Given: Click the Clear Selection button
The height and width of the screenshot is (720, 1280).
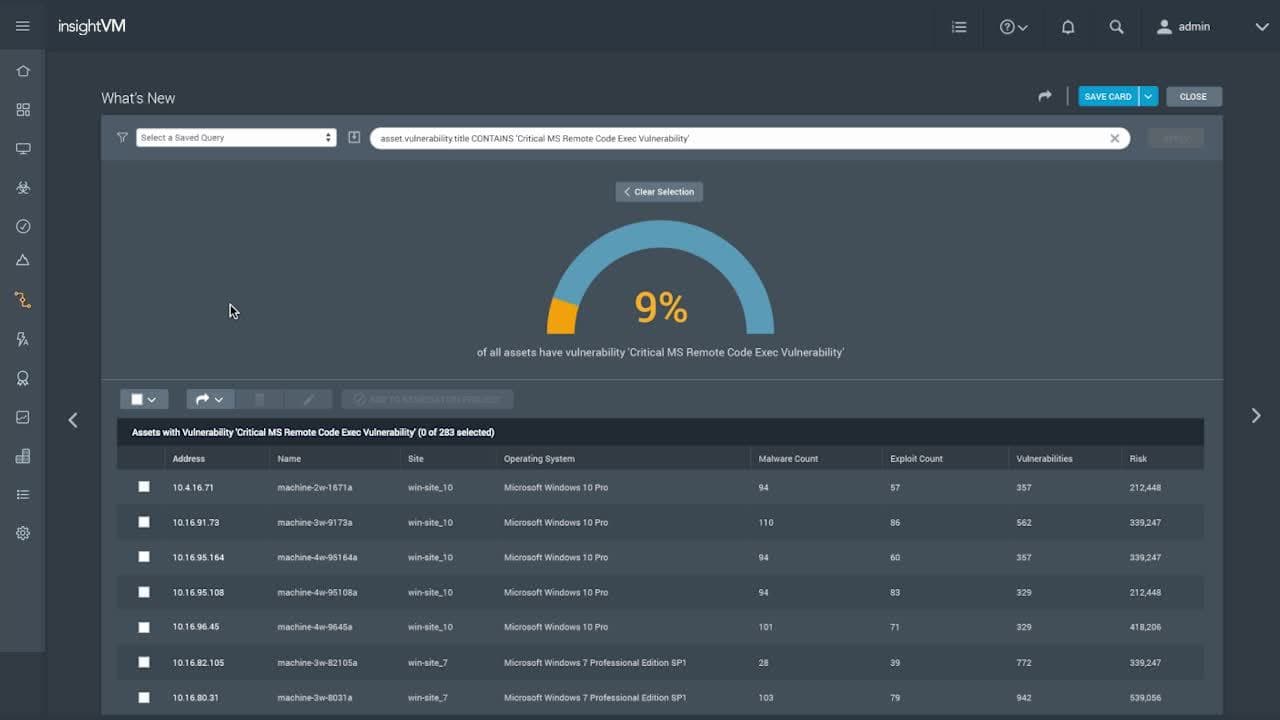Looking at the screenshot, I should pos(659,192).
